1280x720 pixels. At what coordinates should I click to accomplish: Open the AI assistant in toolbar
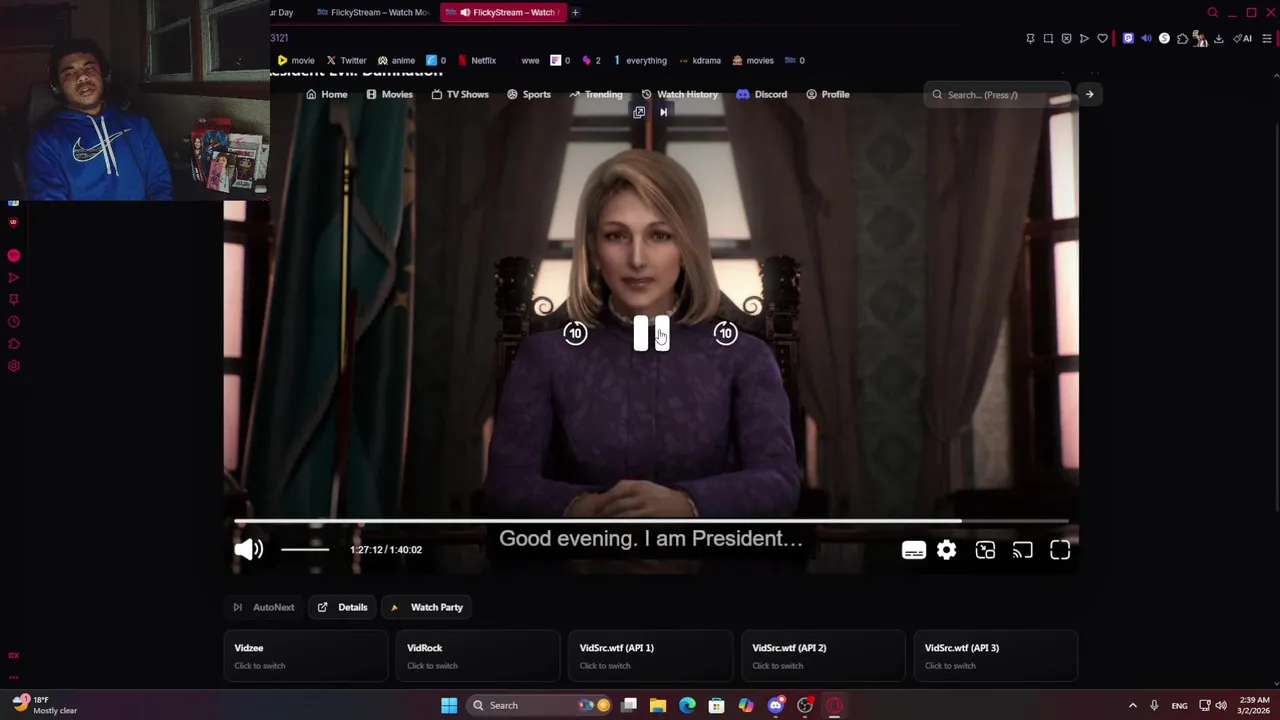1242,38
